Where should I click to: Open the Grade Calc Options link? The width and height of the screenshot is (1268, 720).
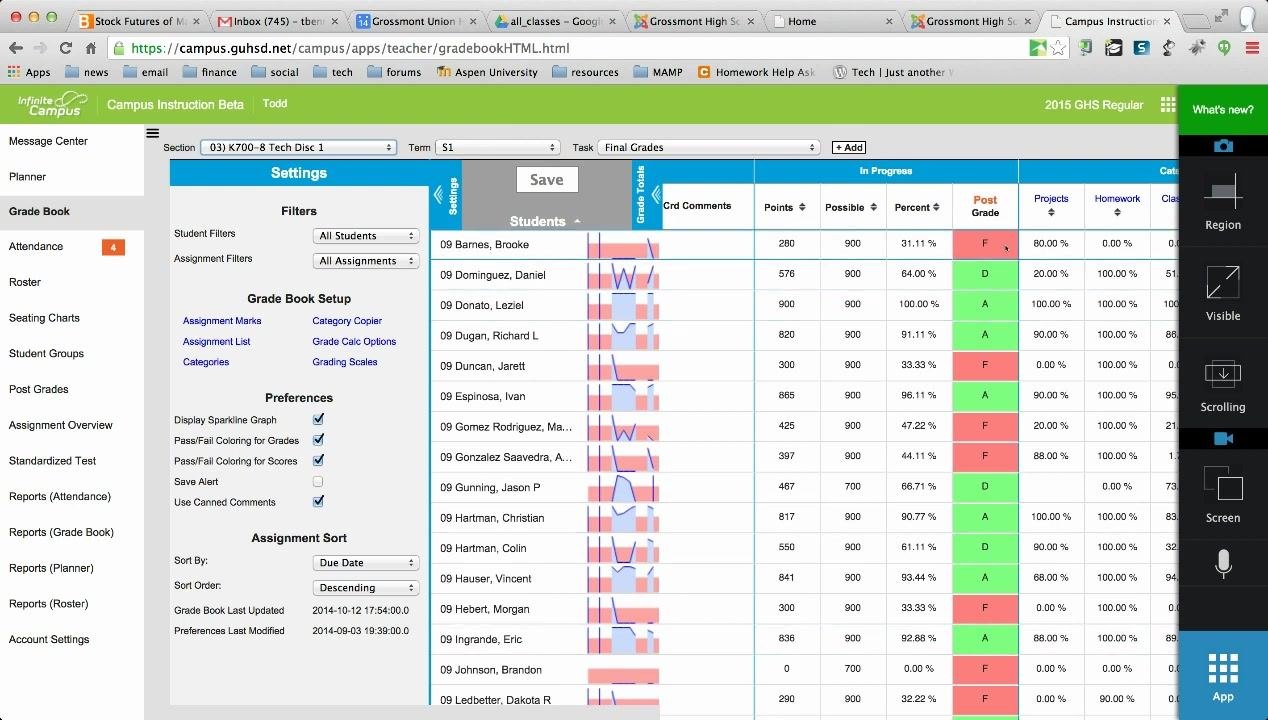pyautogui.click(x=354, y=342)
